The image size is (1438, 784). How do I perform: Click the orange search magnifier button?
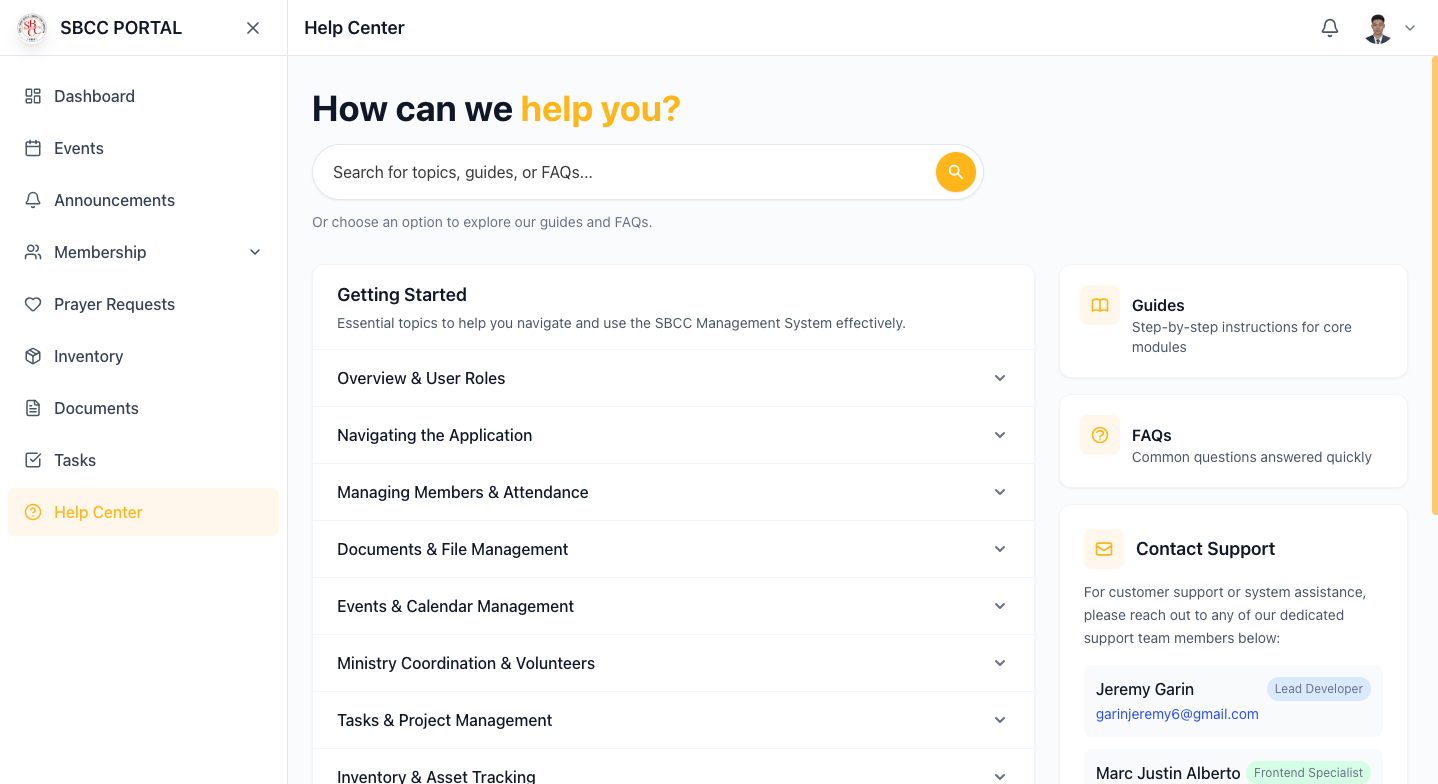pos(955,172)
